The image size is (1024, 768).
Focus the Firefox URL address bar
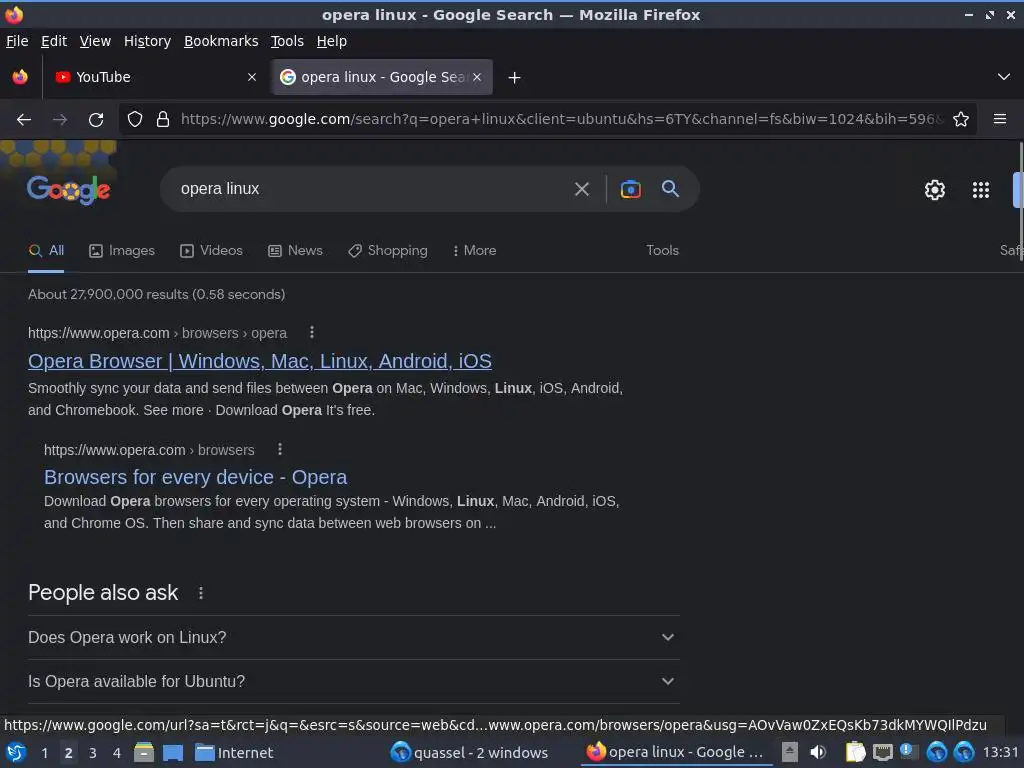pos(562,120)
